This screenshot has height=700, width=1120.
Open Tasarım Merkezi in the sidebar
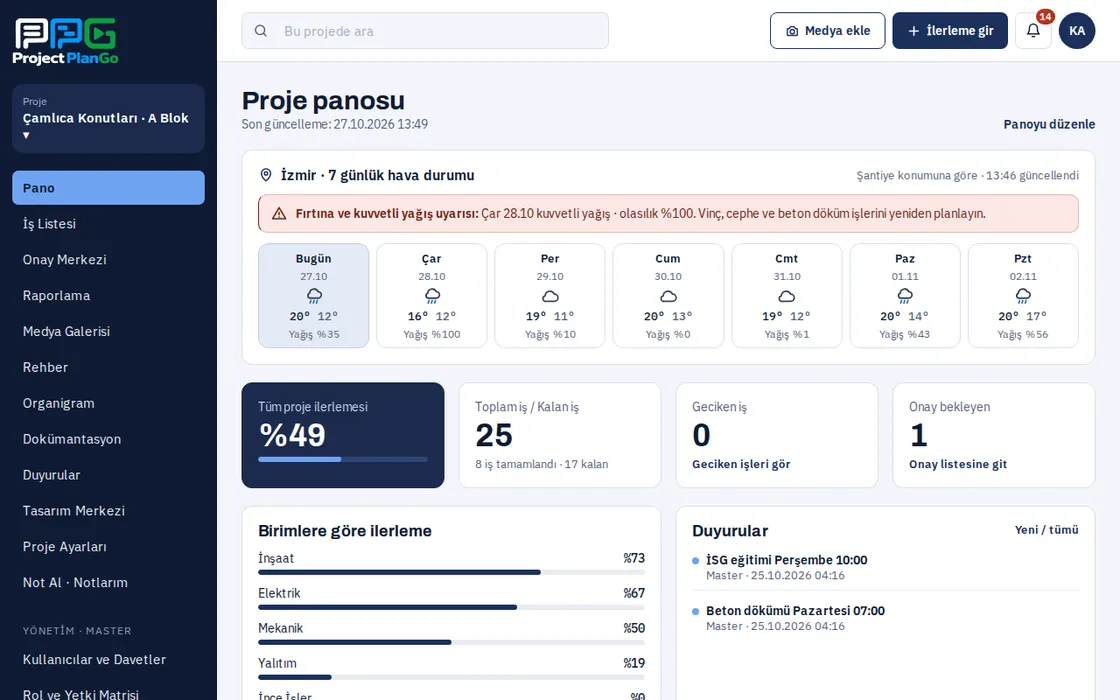[109, 511]
